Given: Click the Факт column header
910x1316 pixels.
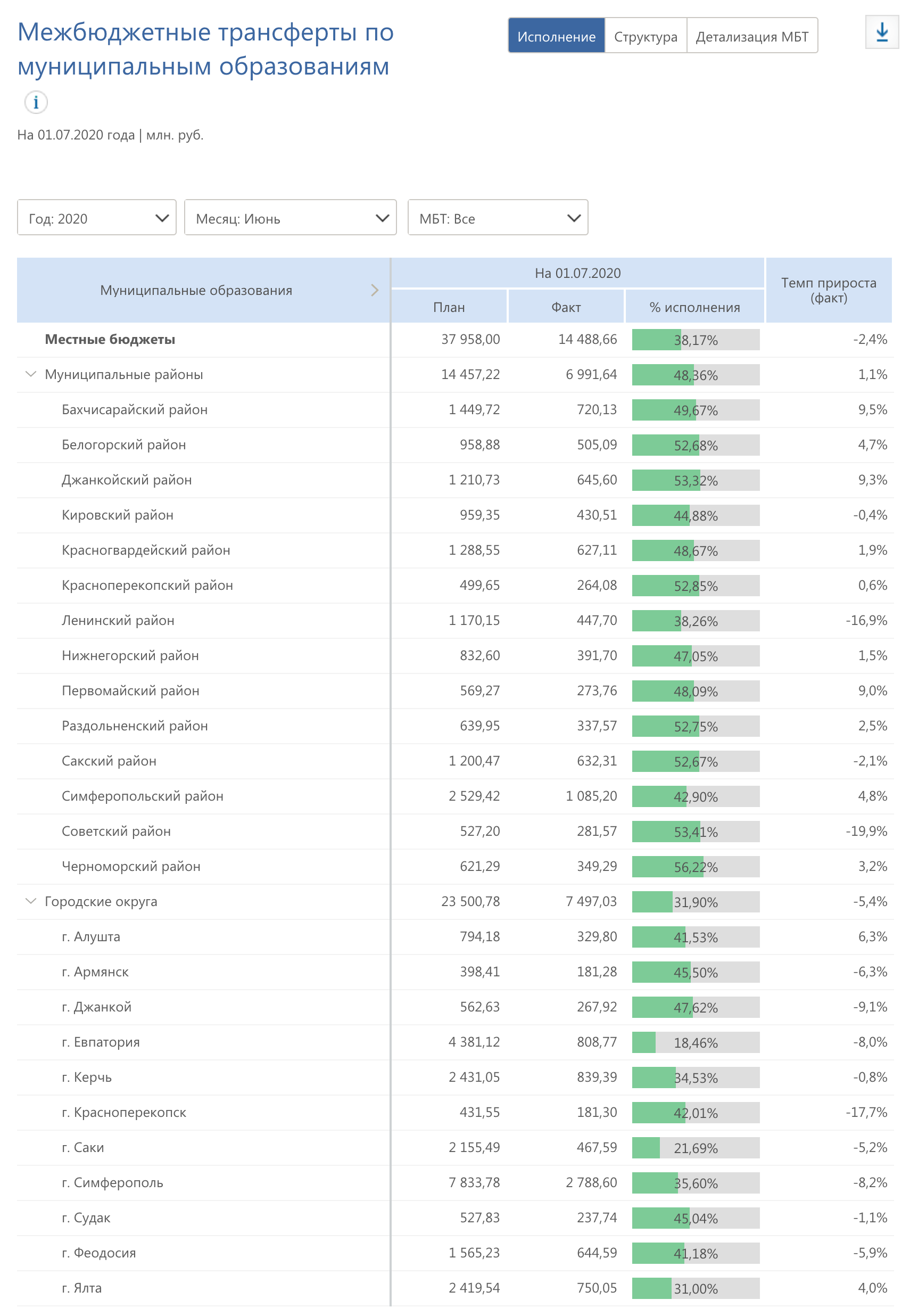Looking at the screenshot, I should (x=566, y=308).
